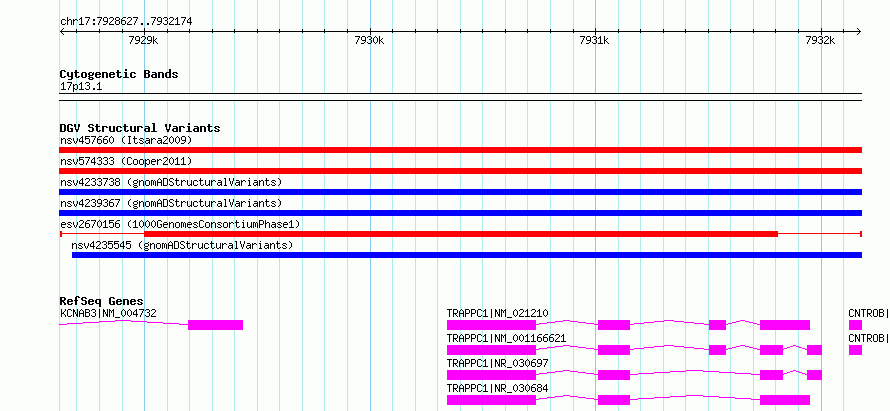This screenshot has width=890, height=411.
Task: Click the thick red bar of esv2670156
Action: [x=461, y=234]
